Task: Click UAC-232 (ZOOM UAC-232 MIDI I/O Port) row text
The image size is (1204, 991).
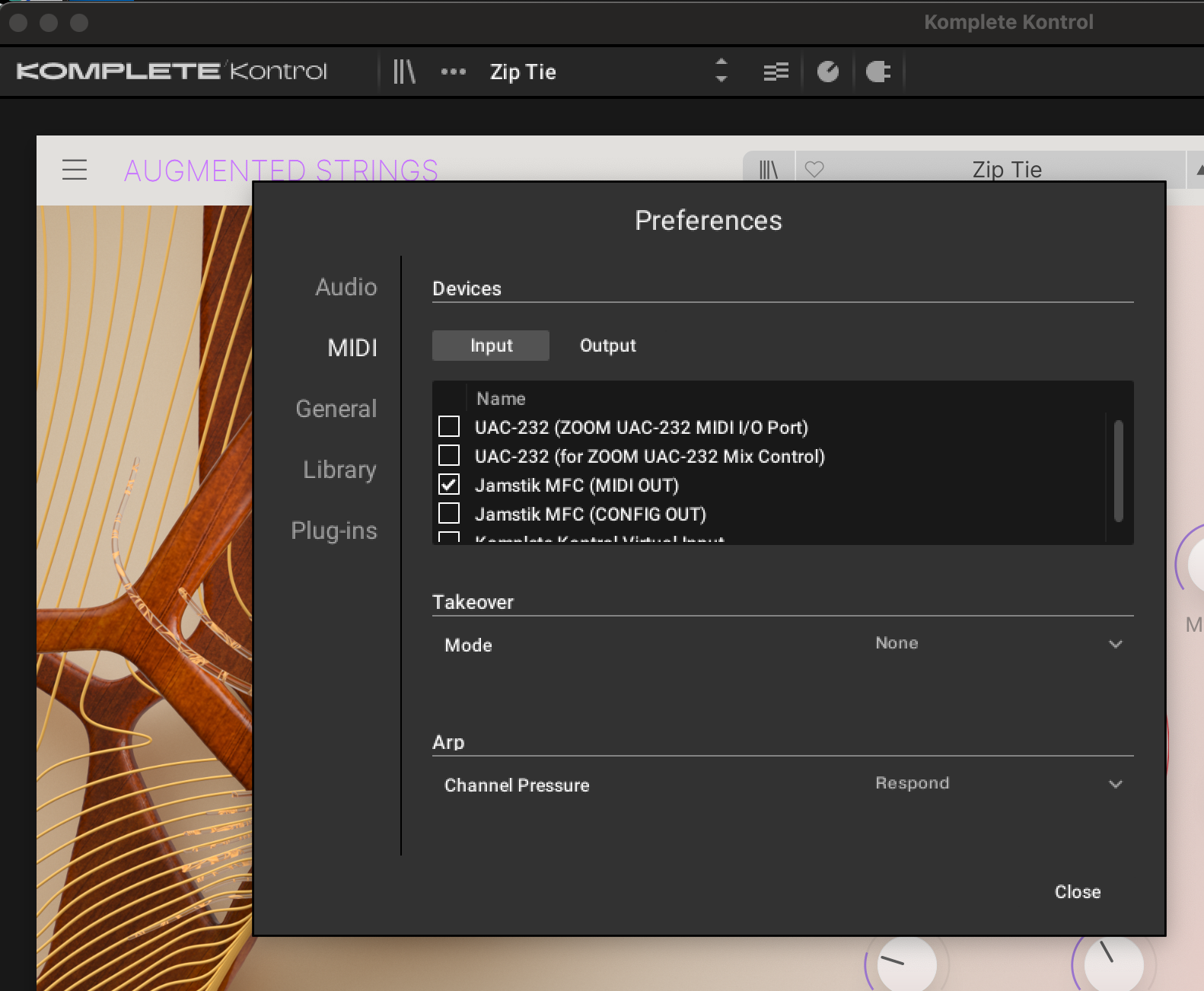Action: pyautogui.click(x=642, y=427)
